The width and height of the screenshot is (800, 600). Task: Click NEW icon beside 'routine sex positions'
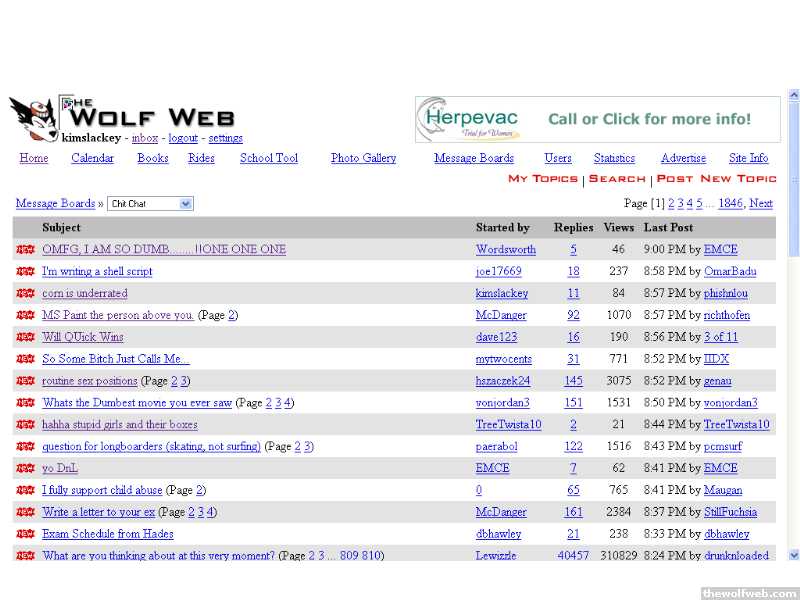coord(25,381)
